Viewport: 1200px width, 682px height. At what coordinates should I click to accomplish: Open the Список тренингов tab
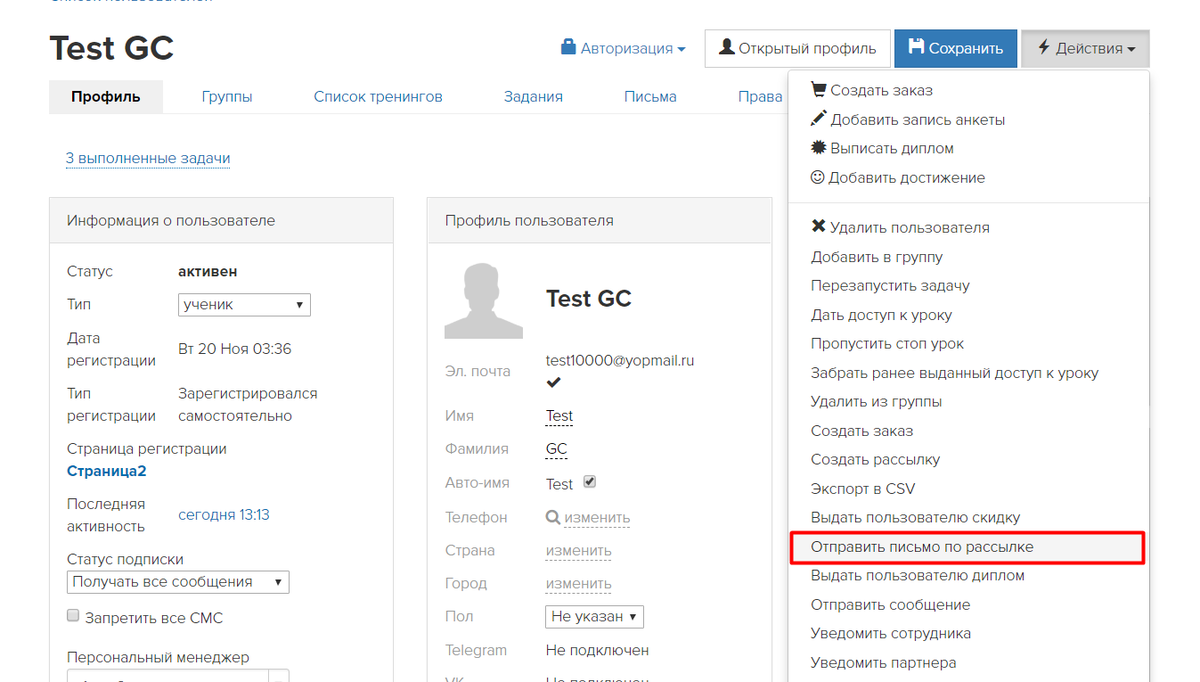(x=378, y=97)
